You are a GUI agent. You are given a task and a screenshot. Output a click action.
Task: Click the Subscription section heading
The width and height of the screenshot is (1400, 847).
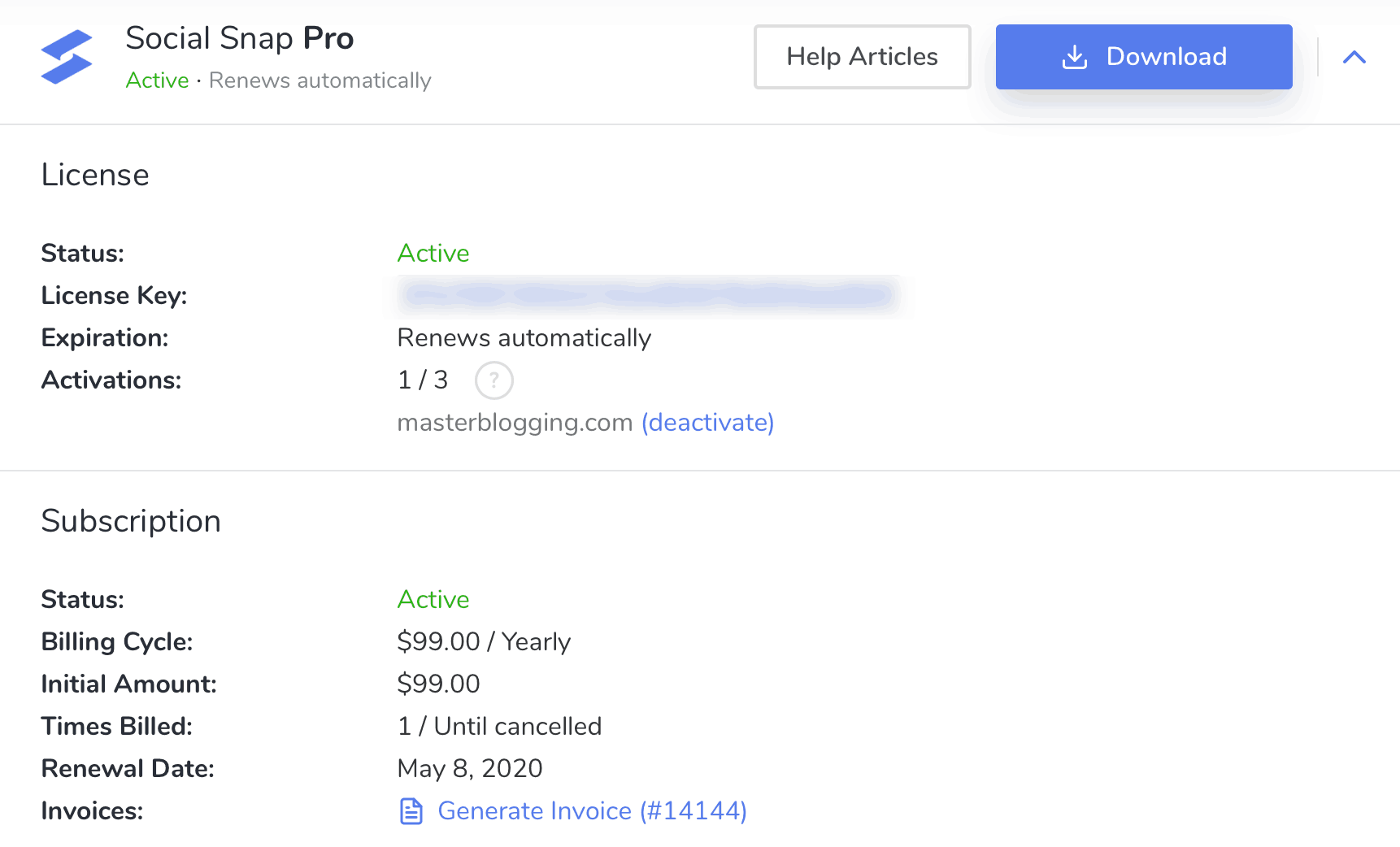pos(131,521)
